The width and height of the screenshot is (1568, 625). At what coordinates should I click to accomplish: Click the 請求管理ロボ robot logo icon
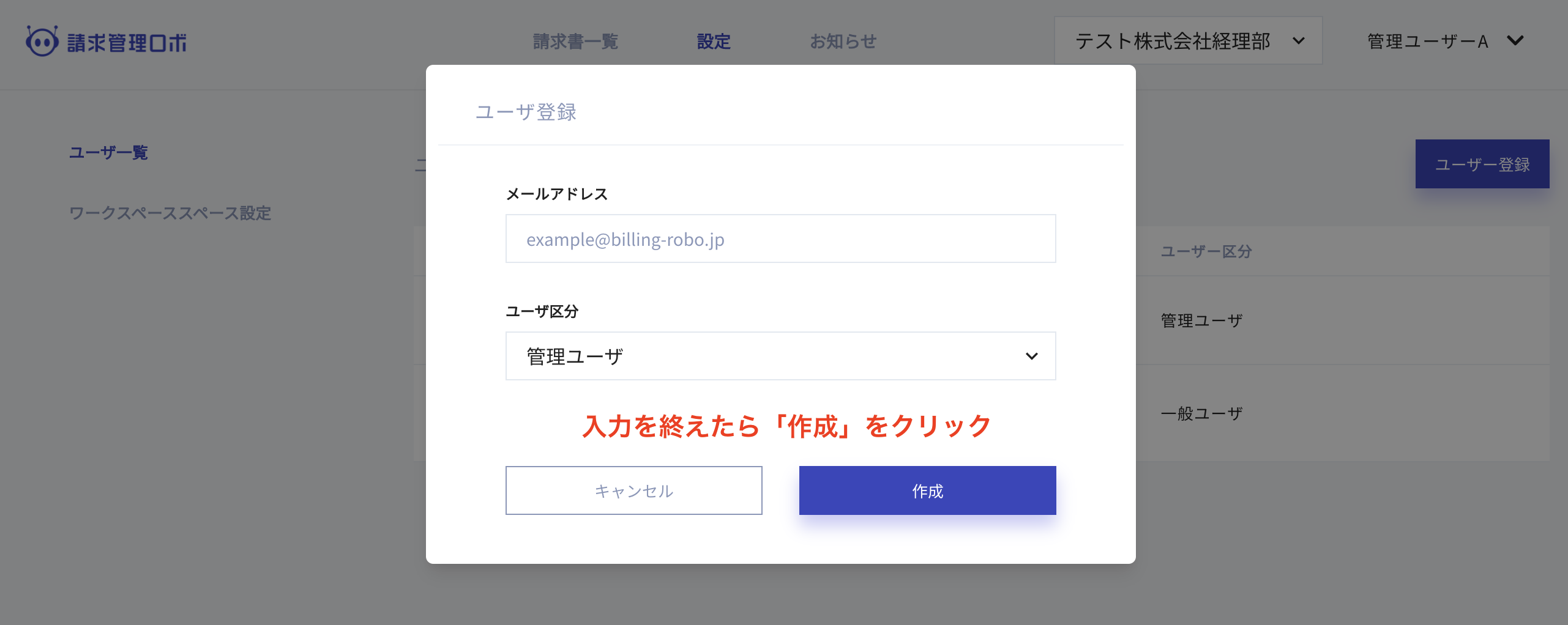tap(42, 42)
